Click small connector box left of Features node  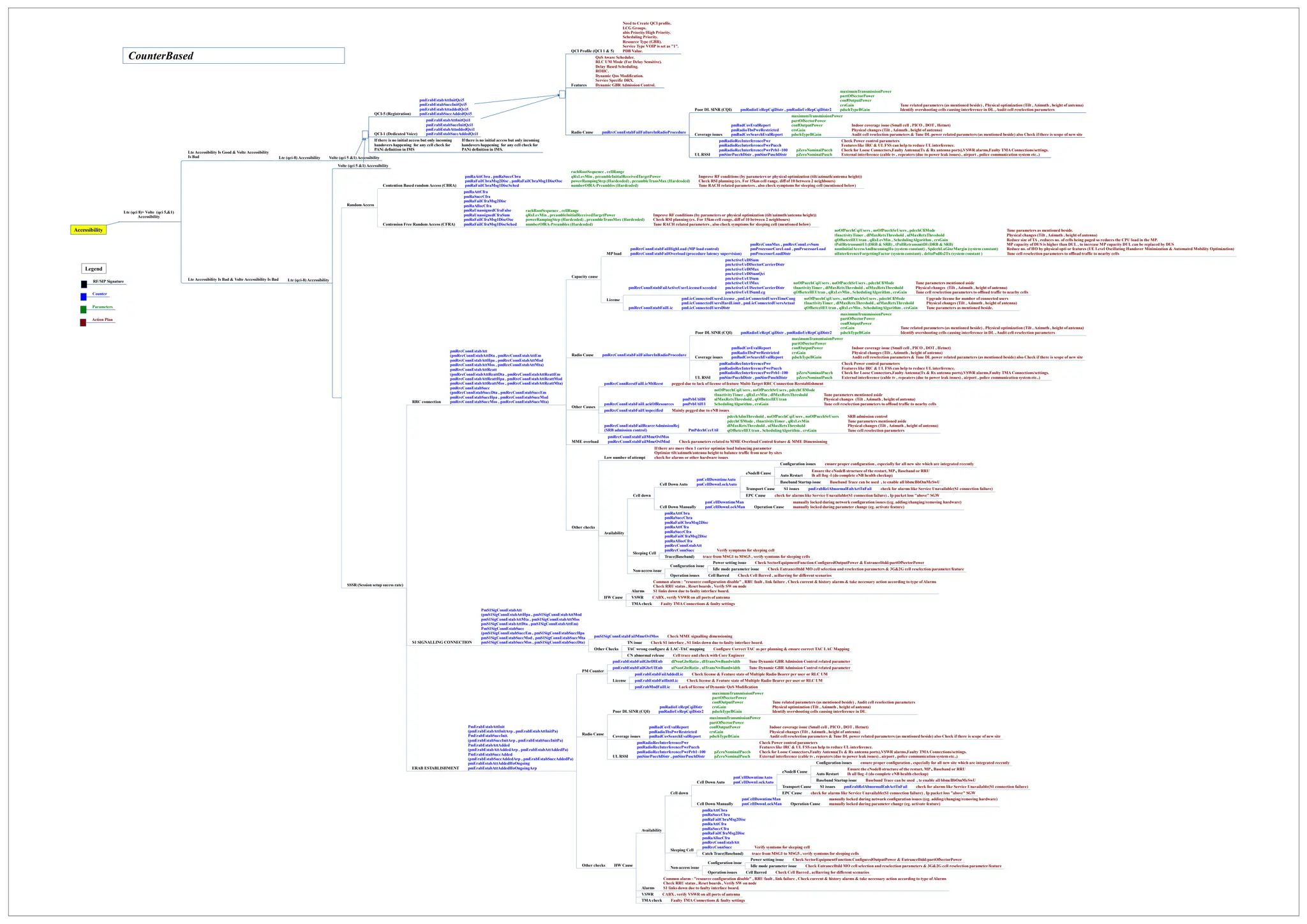click(x=562, y=94)
